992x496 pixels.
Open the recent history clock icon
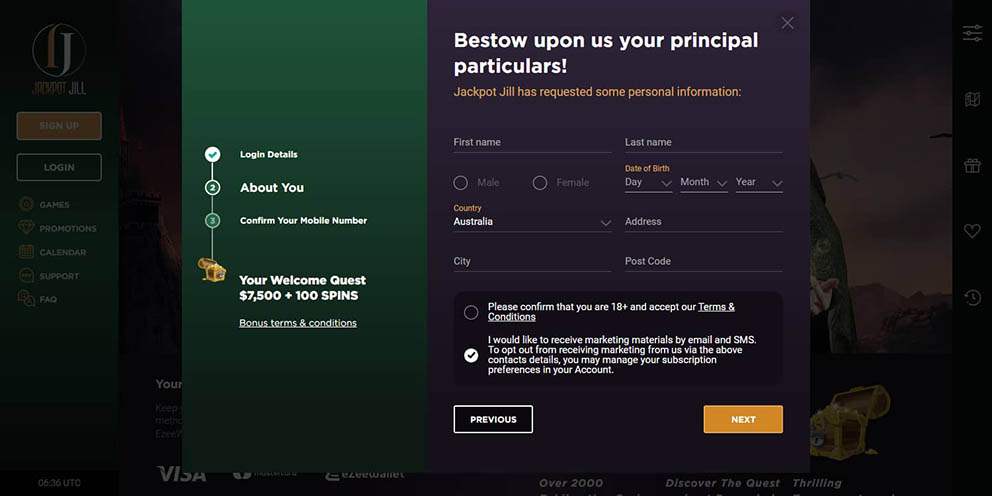tap(971, 297)
